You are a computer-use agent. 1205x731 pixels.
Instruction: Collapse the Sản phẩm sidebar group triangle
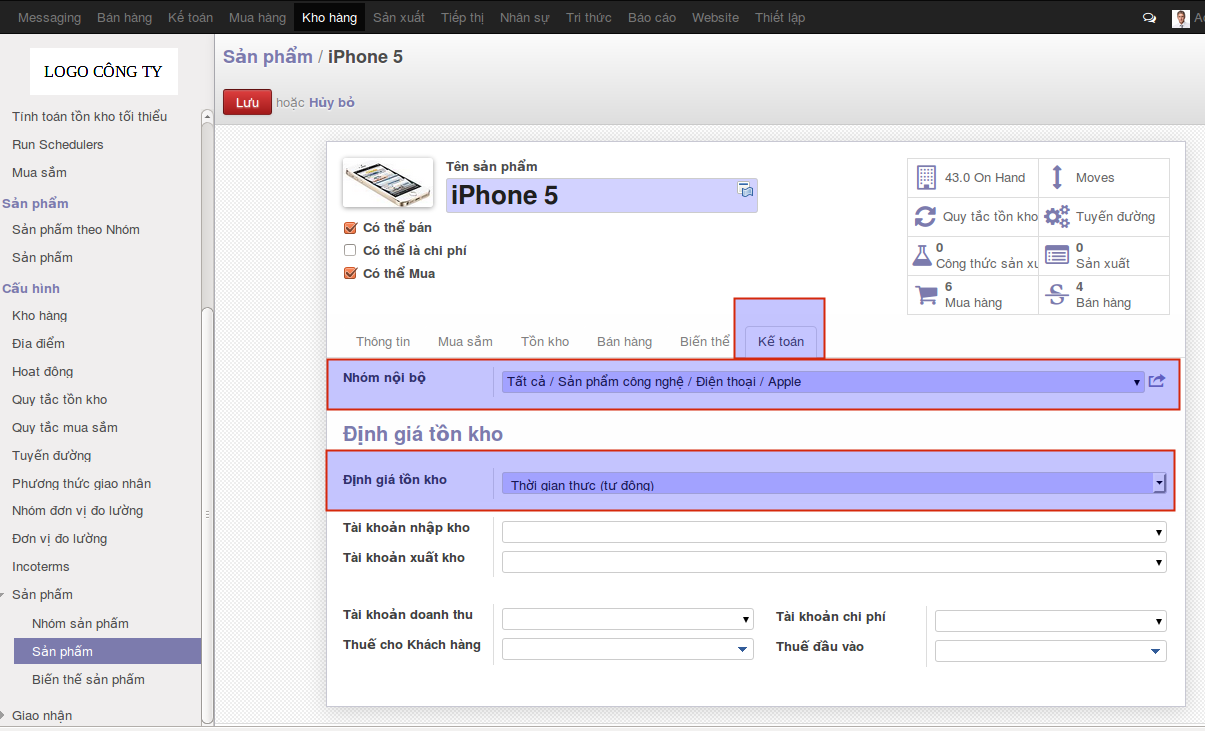coord(4,594)
